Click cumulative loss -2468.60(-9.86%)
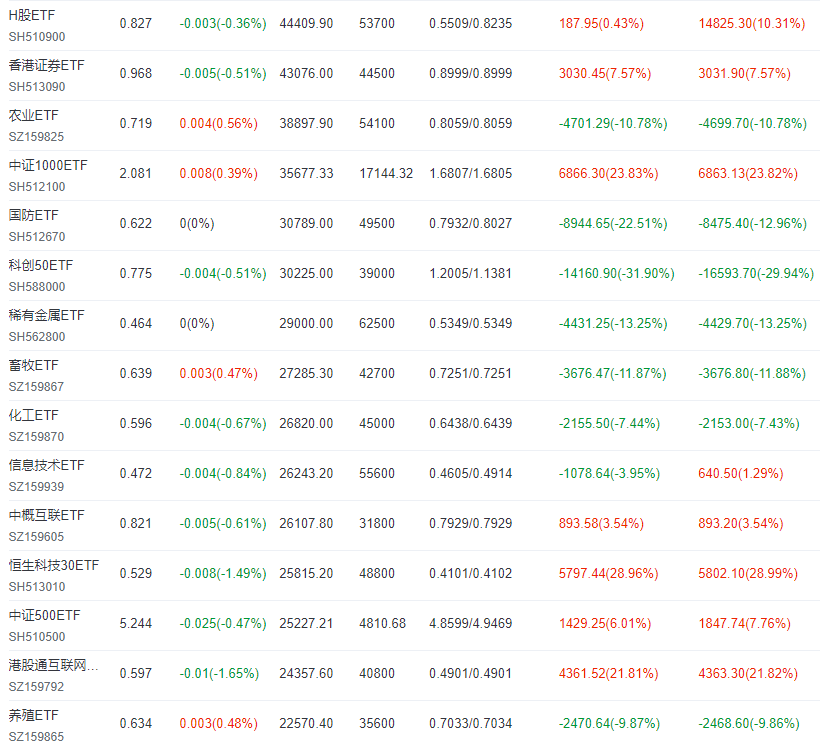Viewport: 820px width, 747px height. click(x=749, y=723)
